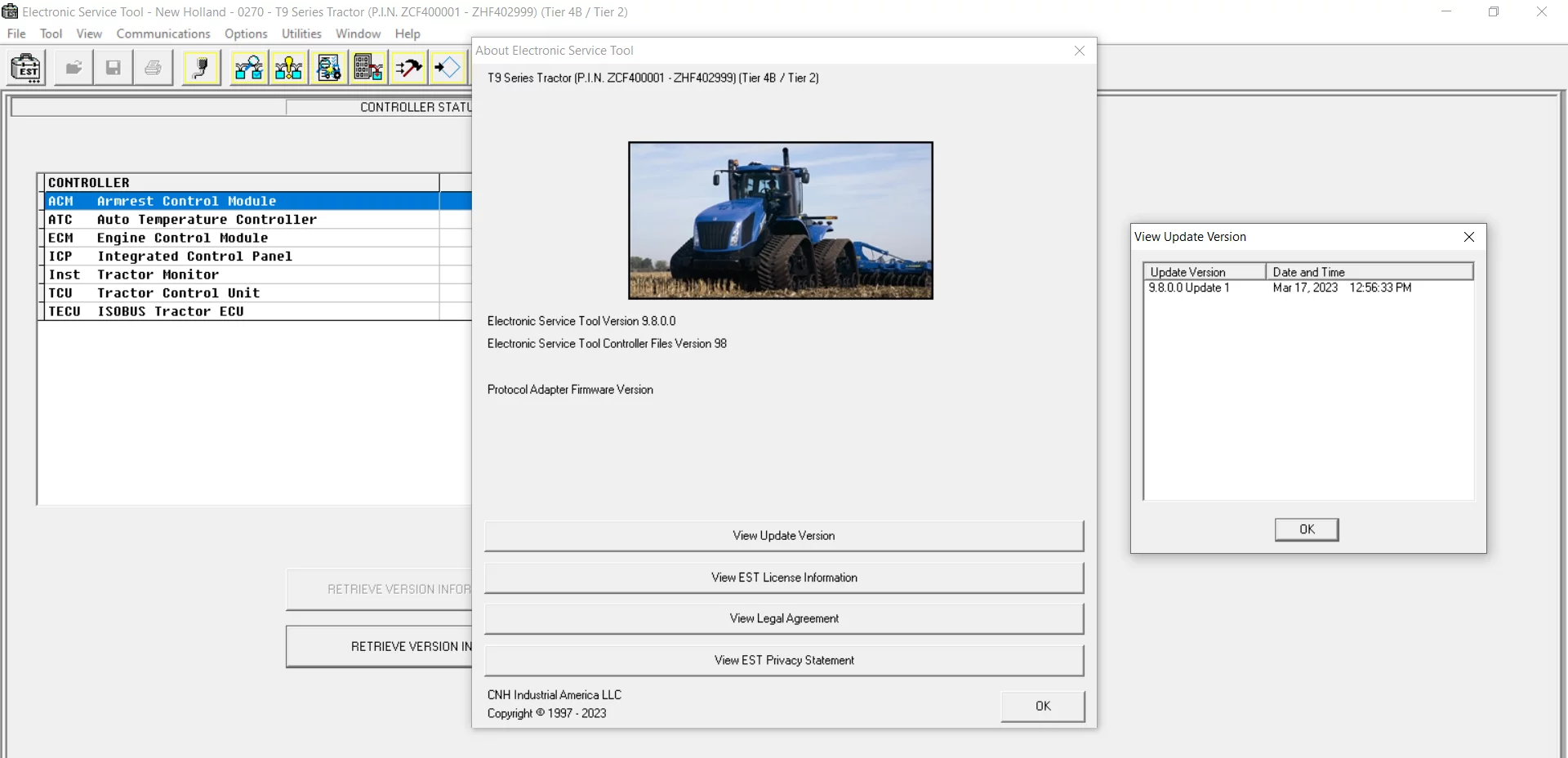This screenshot has height=758, width=1568.
Task: Open View EST License Information
Action: [784, 577]
